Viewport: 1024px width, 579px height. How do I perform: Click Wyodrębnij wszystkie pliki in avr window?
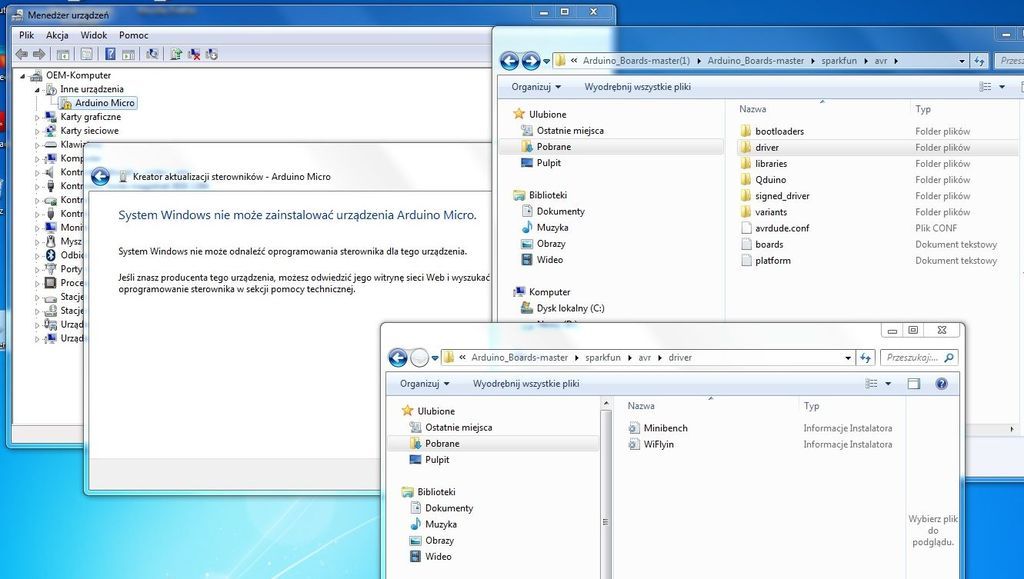pyautogui.click(x=637, y=87)
